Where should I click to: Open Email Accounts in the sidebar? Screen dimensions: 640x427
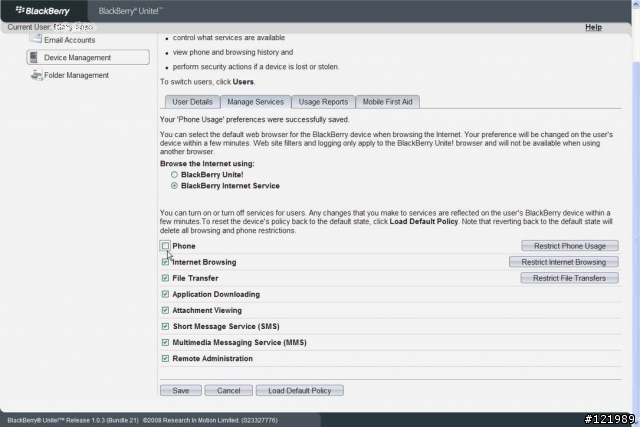tap(69, 40)
